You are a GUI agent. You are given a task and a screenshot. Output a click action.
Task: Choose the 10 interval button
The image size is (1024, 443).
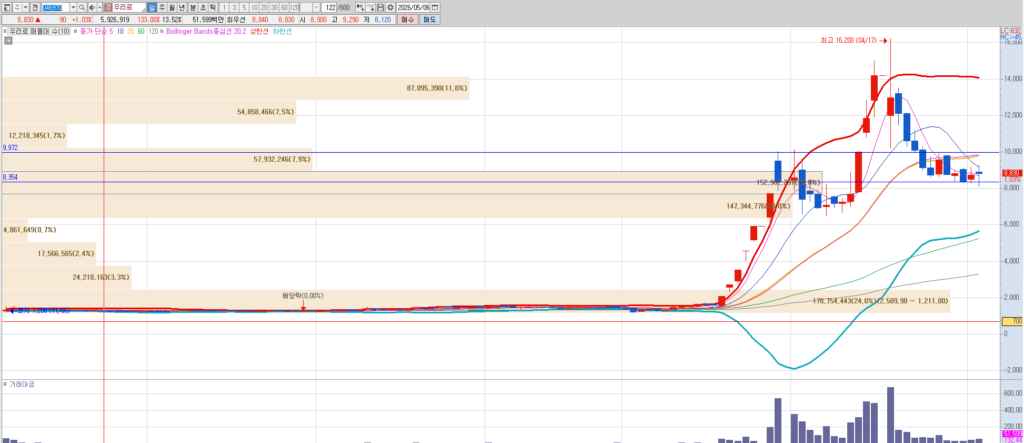(x=255, y=7)
